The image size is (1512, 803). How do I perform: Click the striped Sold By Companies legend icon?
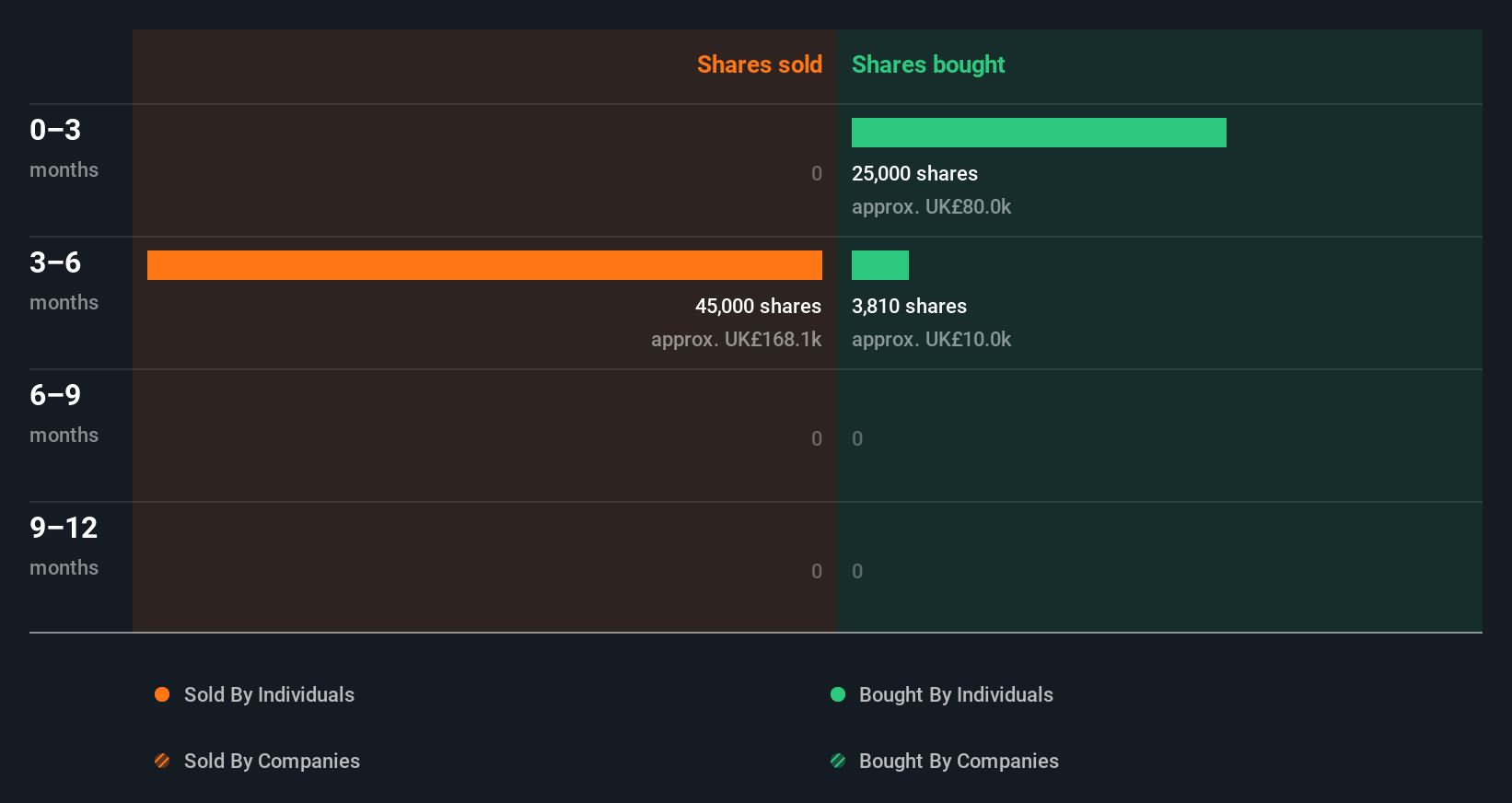click(x=162, y=761)
